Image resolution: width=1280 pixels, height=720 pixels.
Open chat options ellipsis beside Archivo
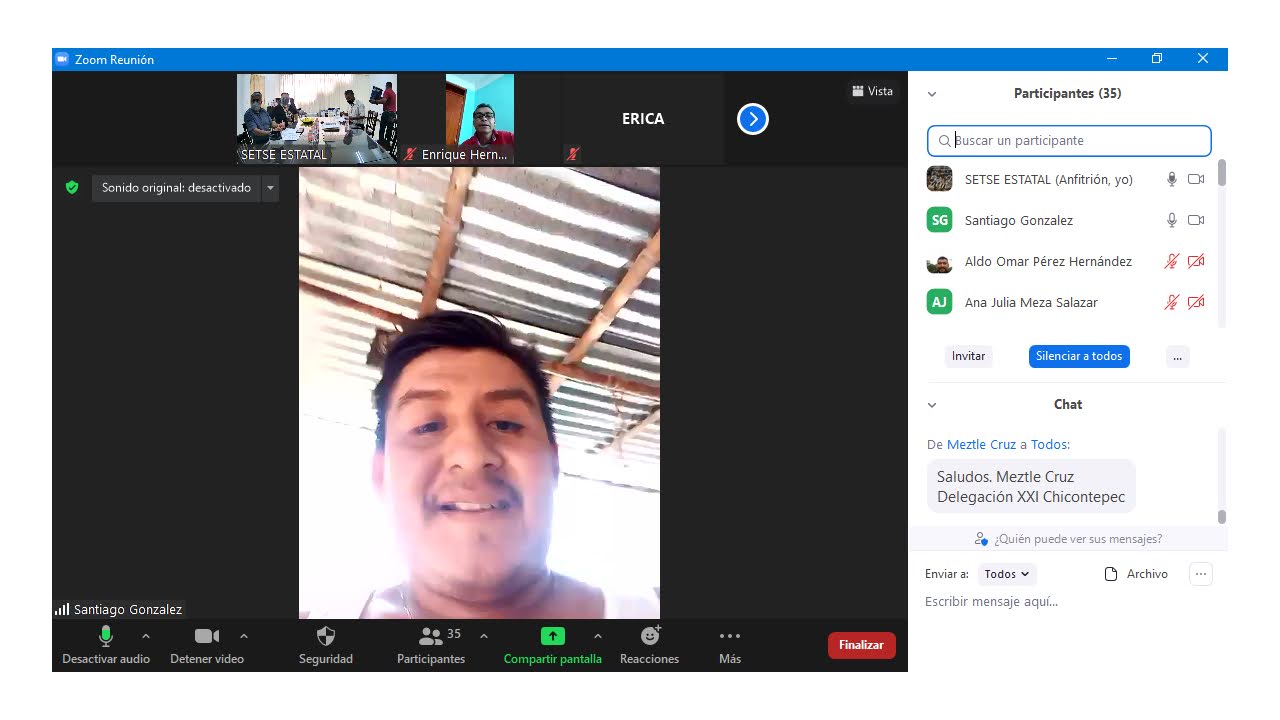[x=1201, y=574]
